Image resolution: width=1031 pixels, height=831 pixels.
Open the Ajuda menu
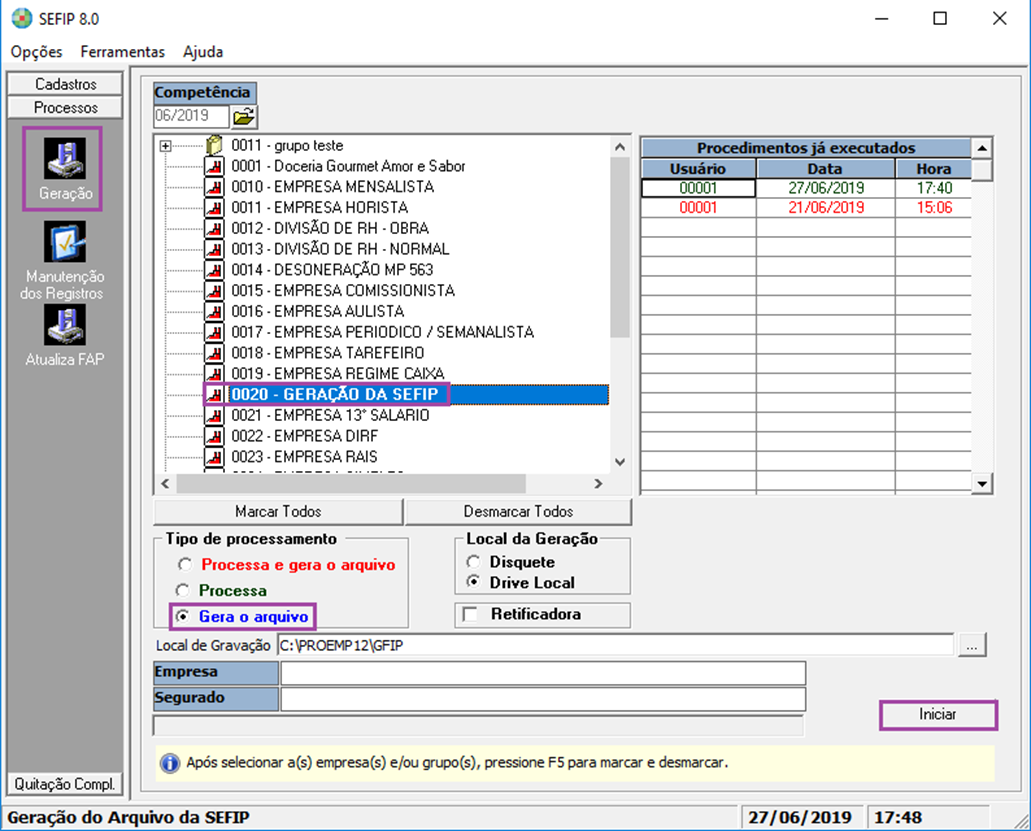pyautogui.click(x=203, y=52)
